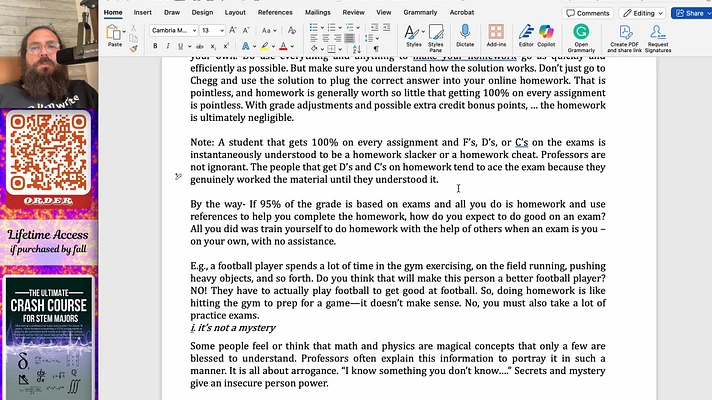This screenshot has height=400, width=712.
Task: Toggle justified text alignment
Action: [x=349, y=39]
